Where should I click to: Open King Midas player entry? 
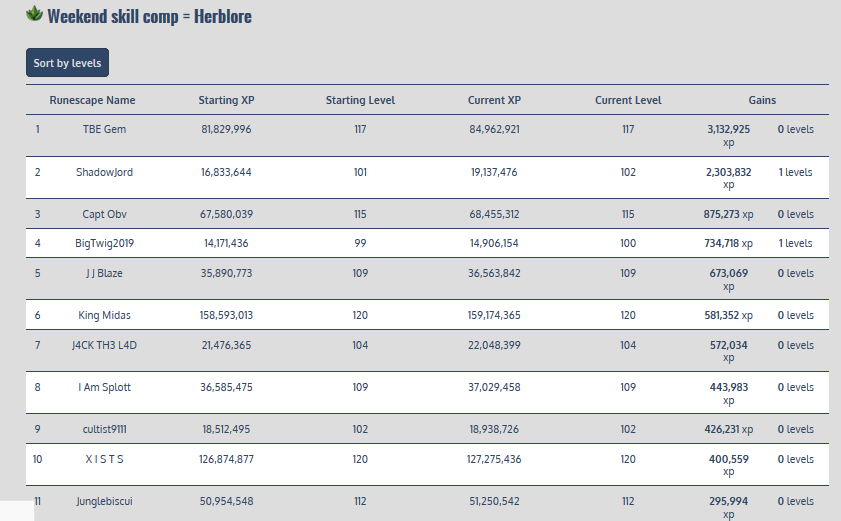104,315
